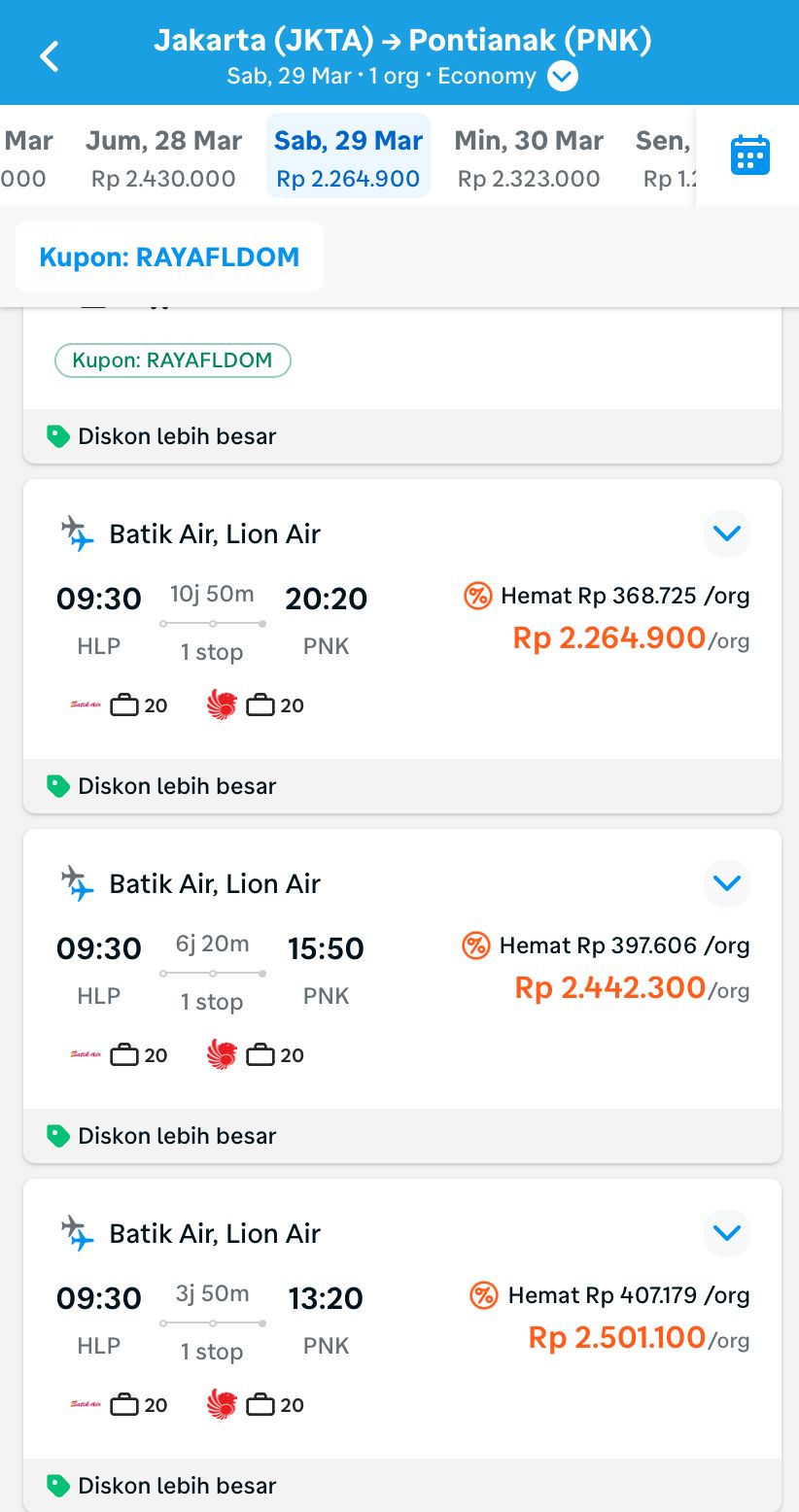Expand details for Rp 2.264.900 flight
This screenshot has width=799, height=1512.
coord(727,533)
